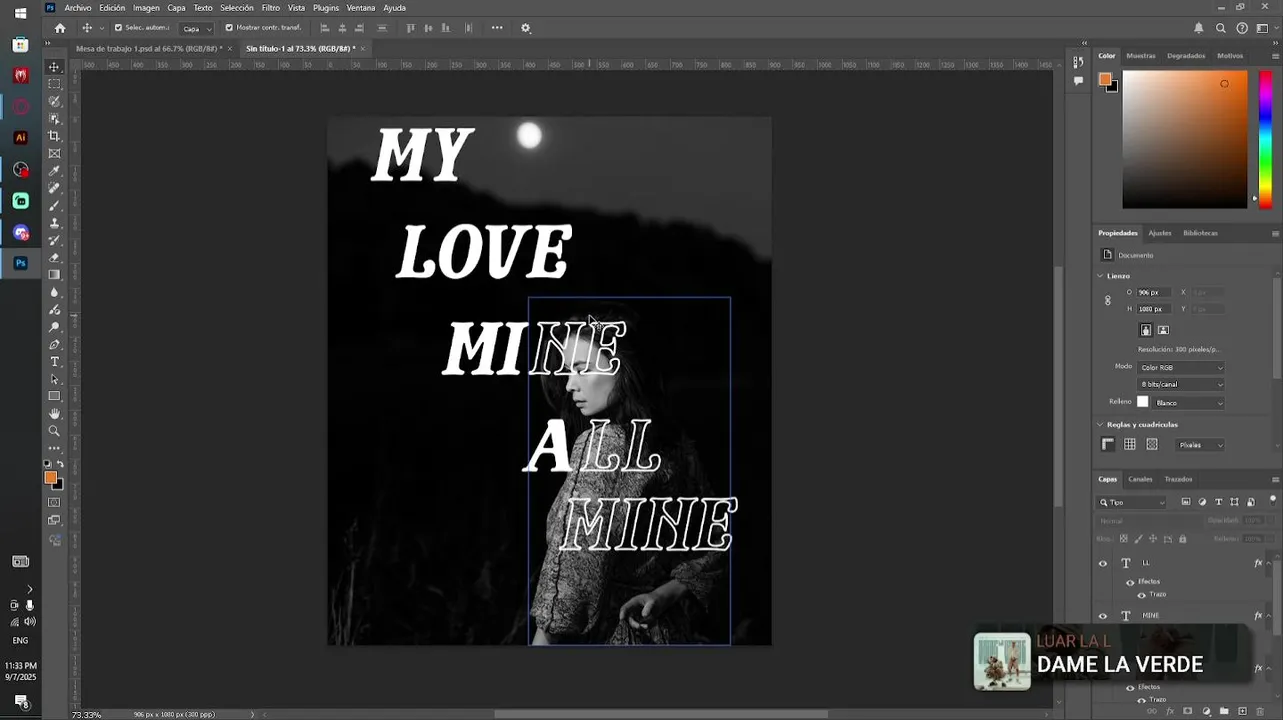The height and width of the screenshot is (720, 1283).
Task: Open the Windows Start button
Action: (x=20, y=14)
